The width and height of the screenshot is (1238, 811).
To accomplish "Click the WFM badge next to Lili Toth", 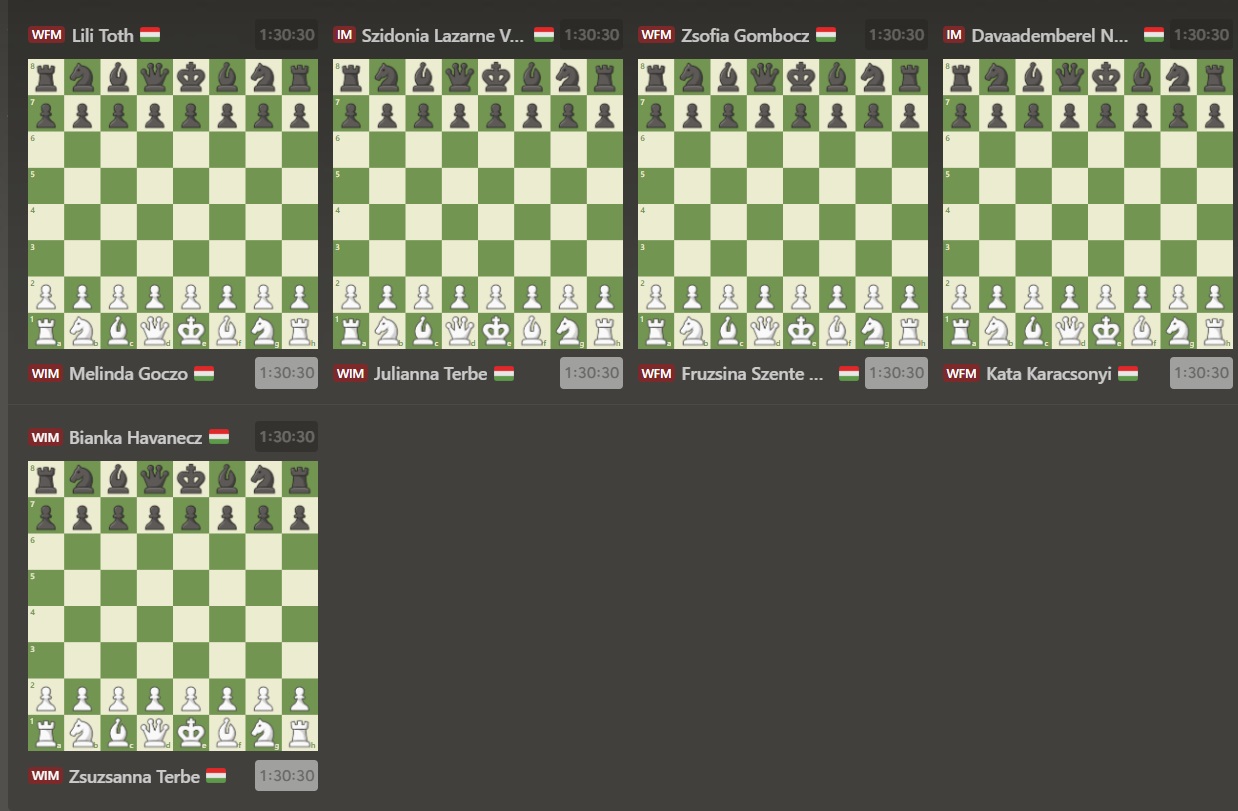I will click(47, 35).
